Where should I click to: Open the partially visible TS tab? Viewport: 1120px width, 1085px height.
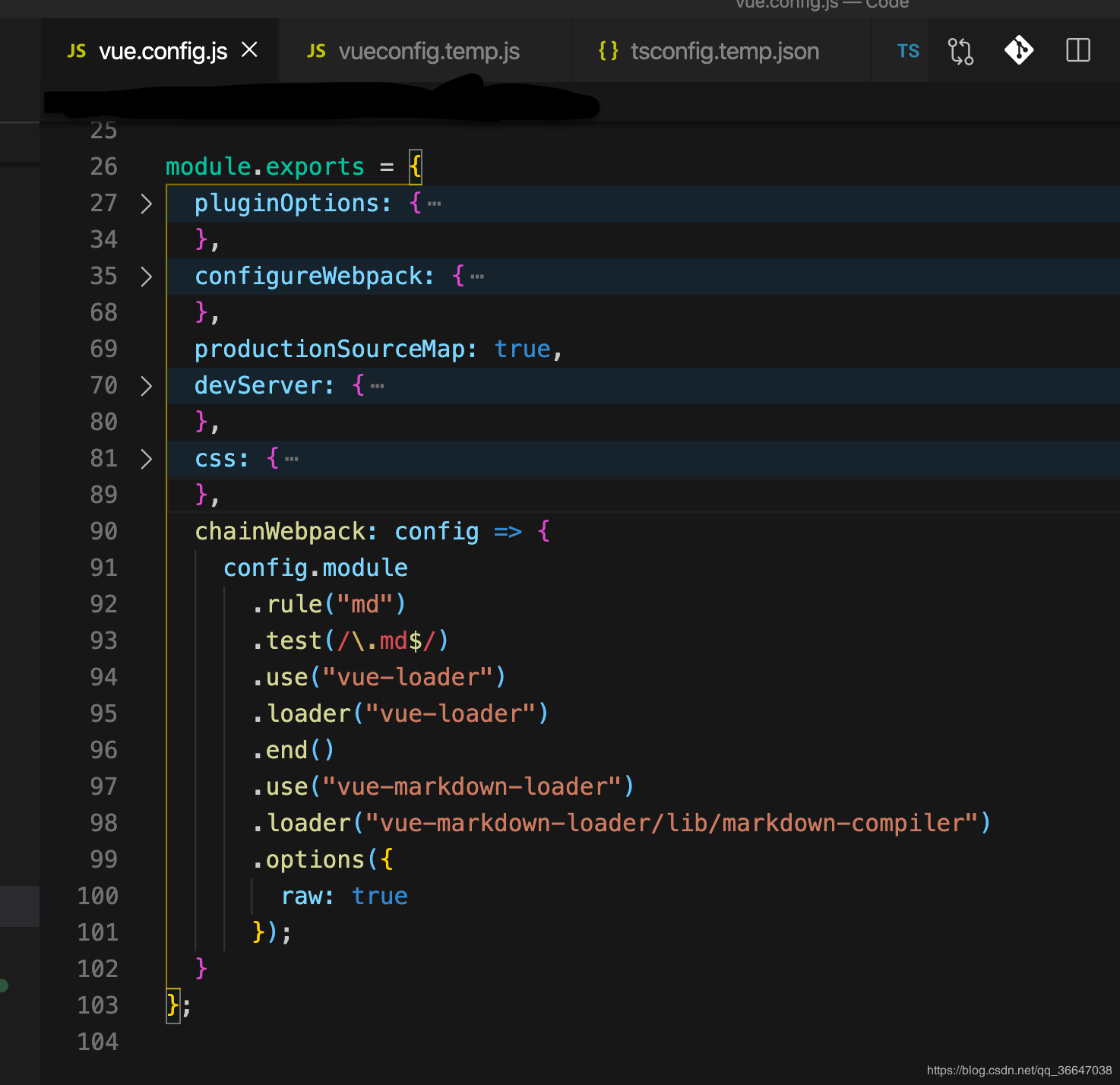(907, 51)
